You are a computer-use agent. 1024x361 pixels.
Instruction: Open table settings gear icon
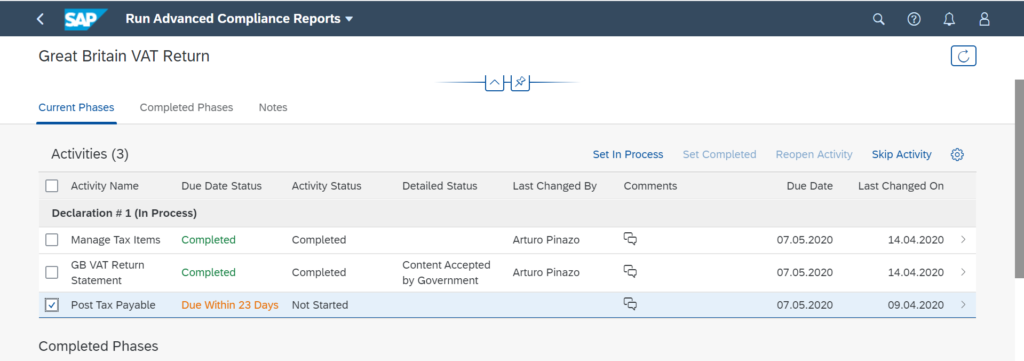coord(957,155)
